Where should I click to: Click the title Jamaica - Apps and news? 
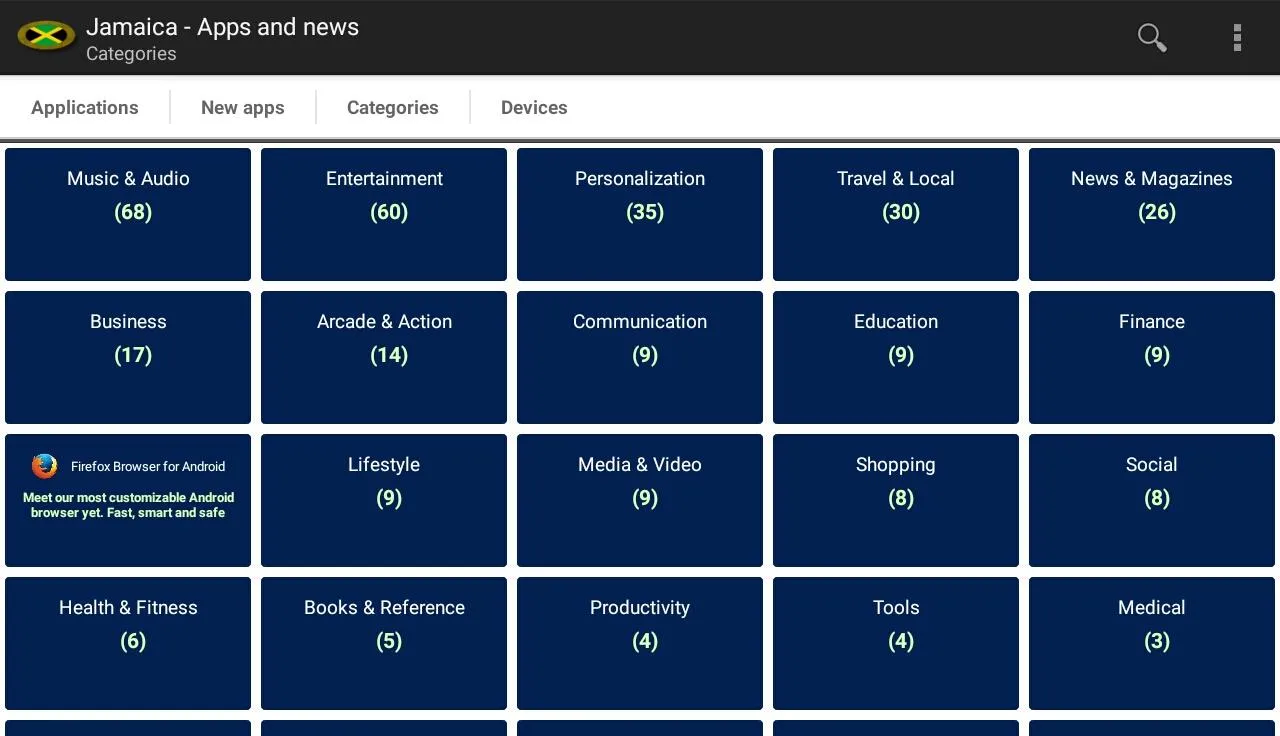pyautogui.click(x=222, y=27)
